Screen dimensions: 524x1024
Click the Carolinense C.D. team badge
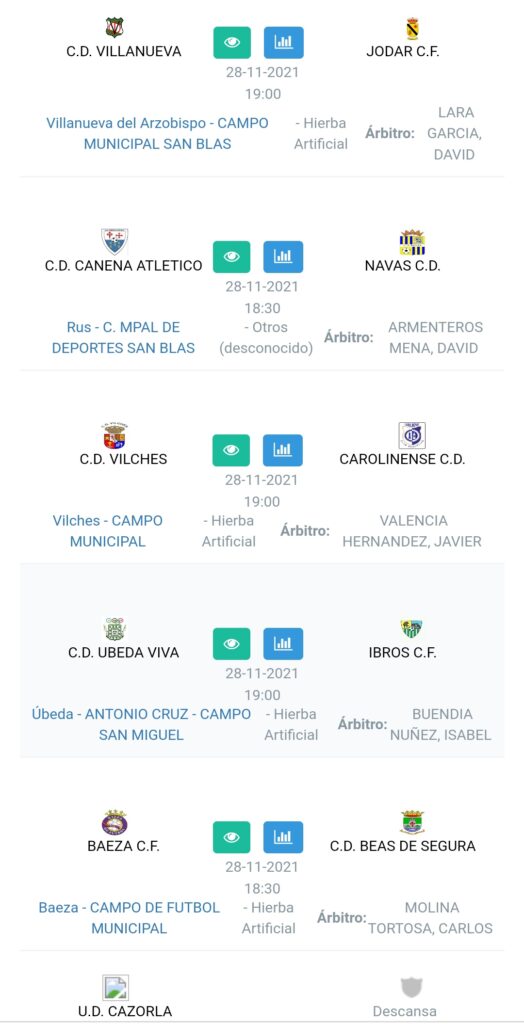(x=412, y=436)
